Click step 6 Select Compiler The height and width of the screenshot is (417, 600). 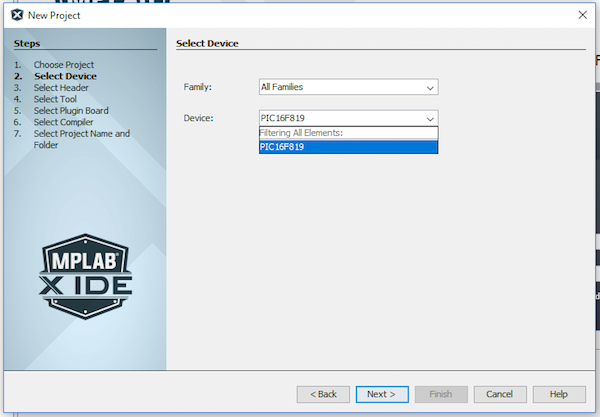pyautogui.click(x=64, y=122)
